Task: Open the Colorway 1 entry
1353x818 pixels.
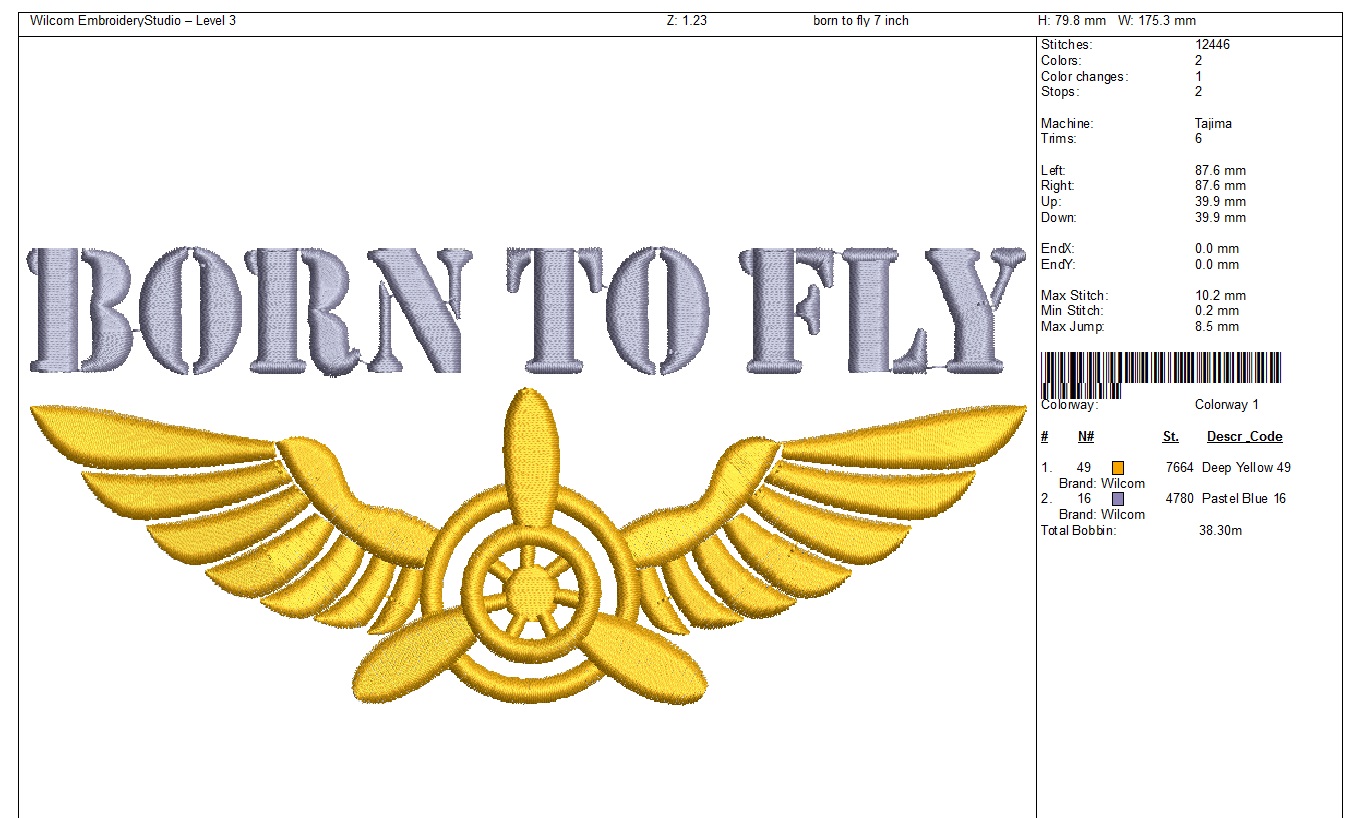Action: pos(1227,404)
